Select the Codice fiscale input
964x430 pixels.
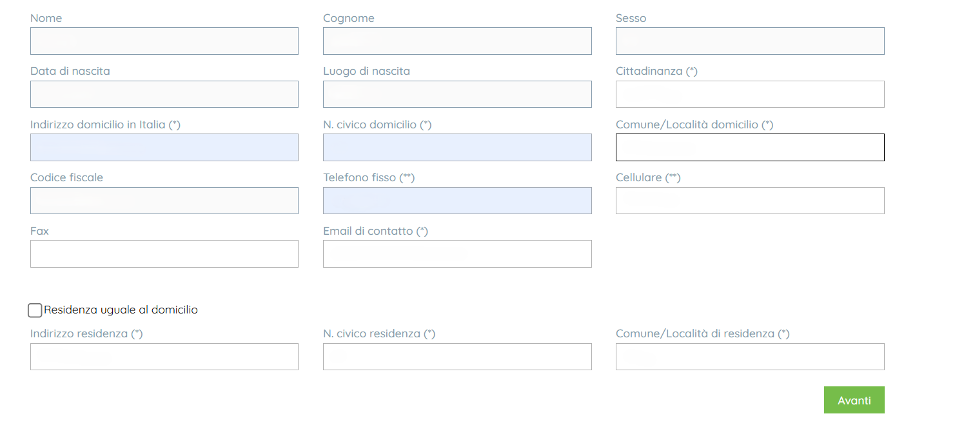[164, 200]
